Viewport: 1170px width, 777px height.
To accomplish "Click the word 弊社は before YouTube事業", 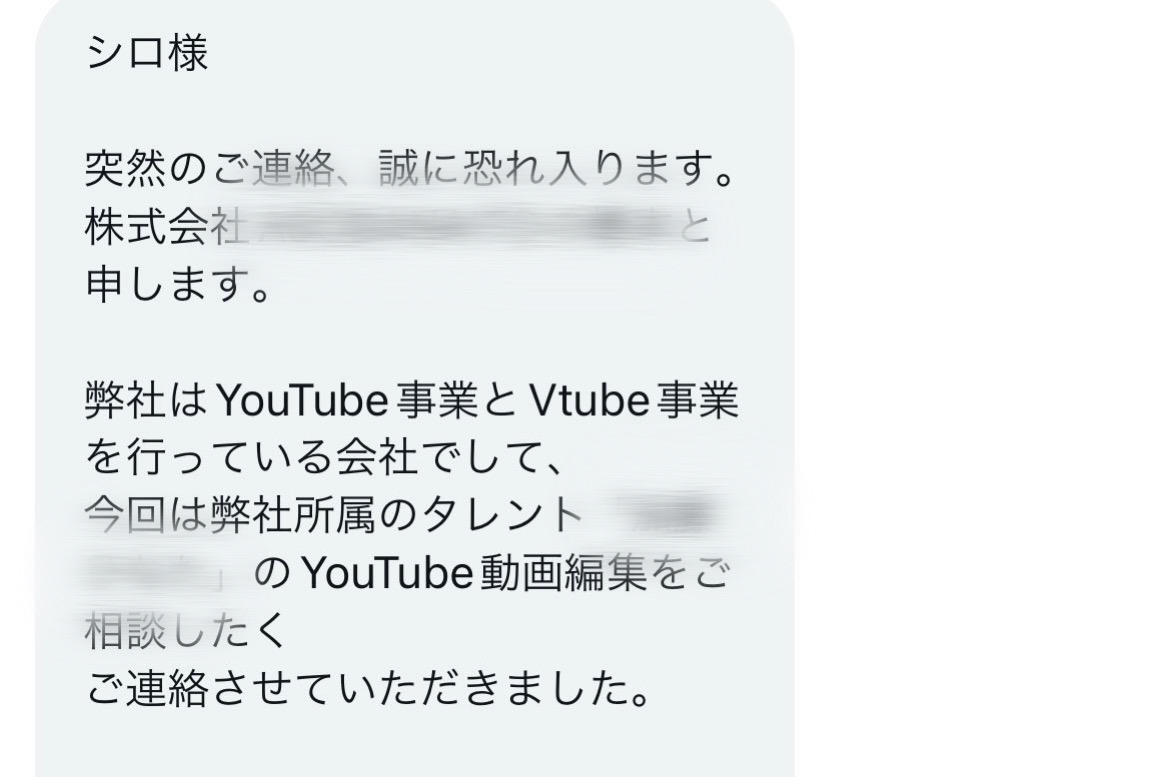I will click(147, 401).
